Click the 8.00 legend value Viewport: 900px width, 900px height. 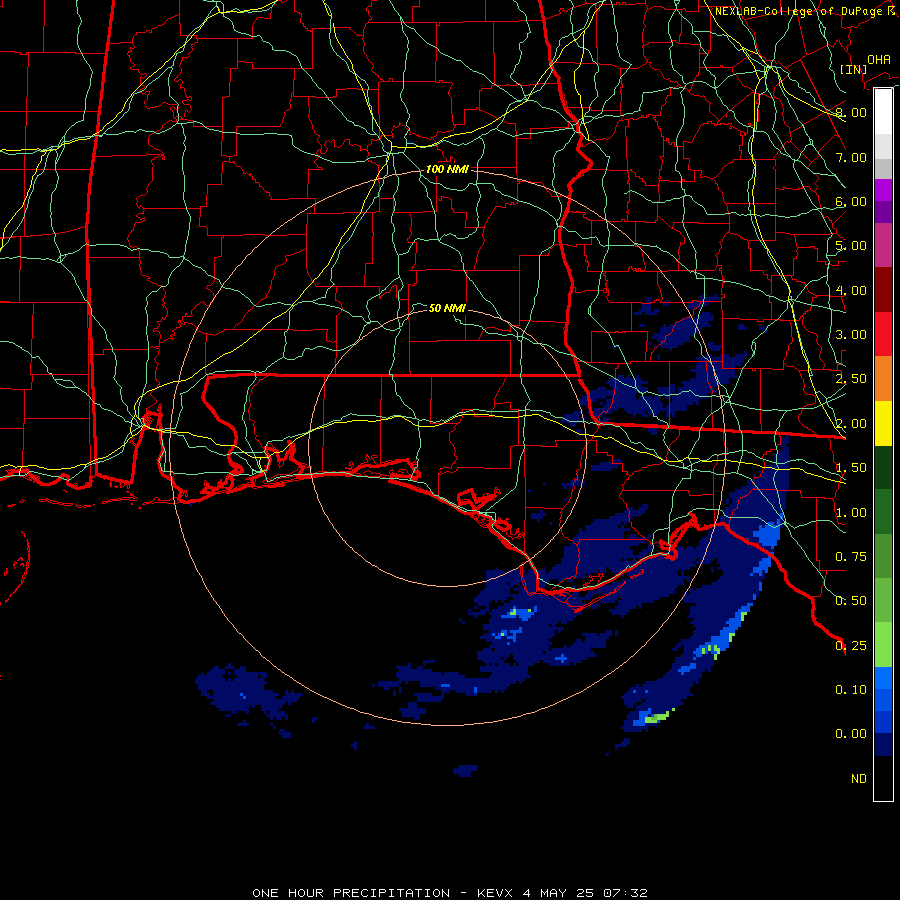[x=851, y=112]
